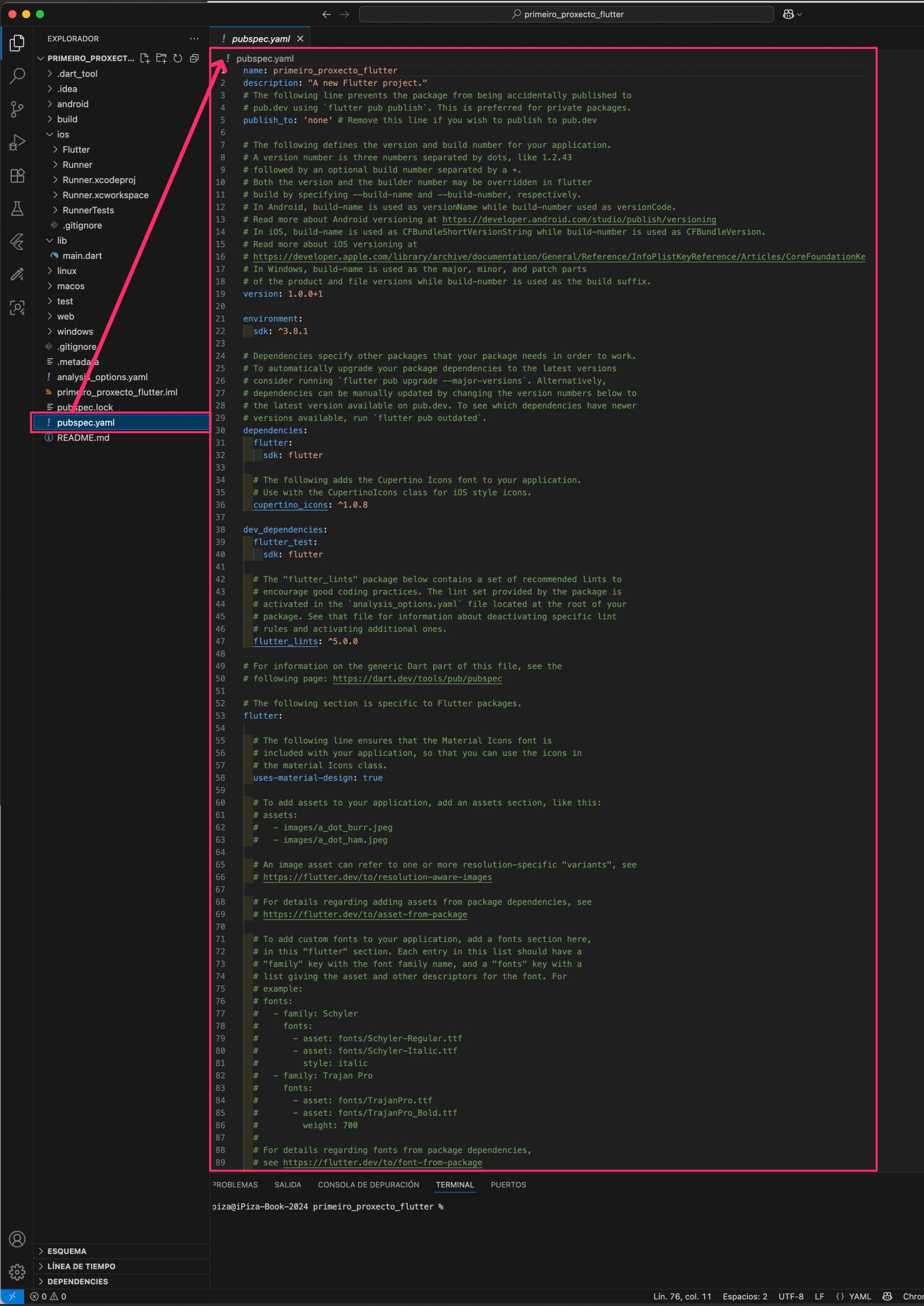Open the Testing flask icon view

click(x=17, y=209)
